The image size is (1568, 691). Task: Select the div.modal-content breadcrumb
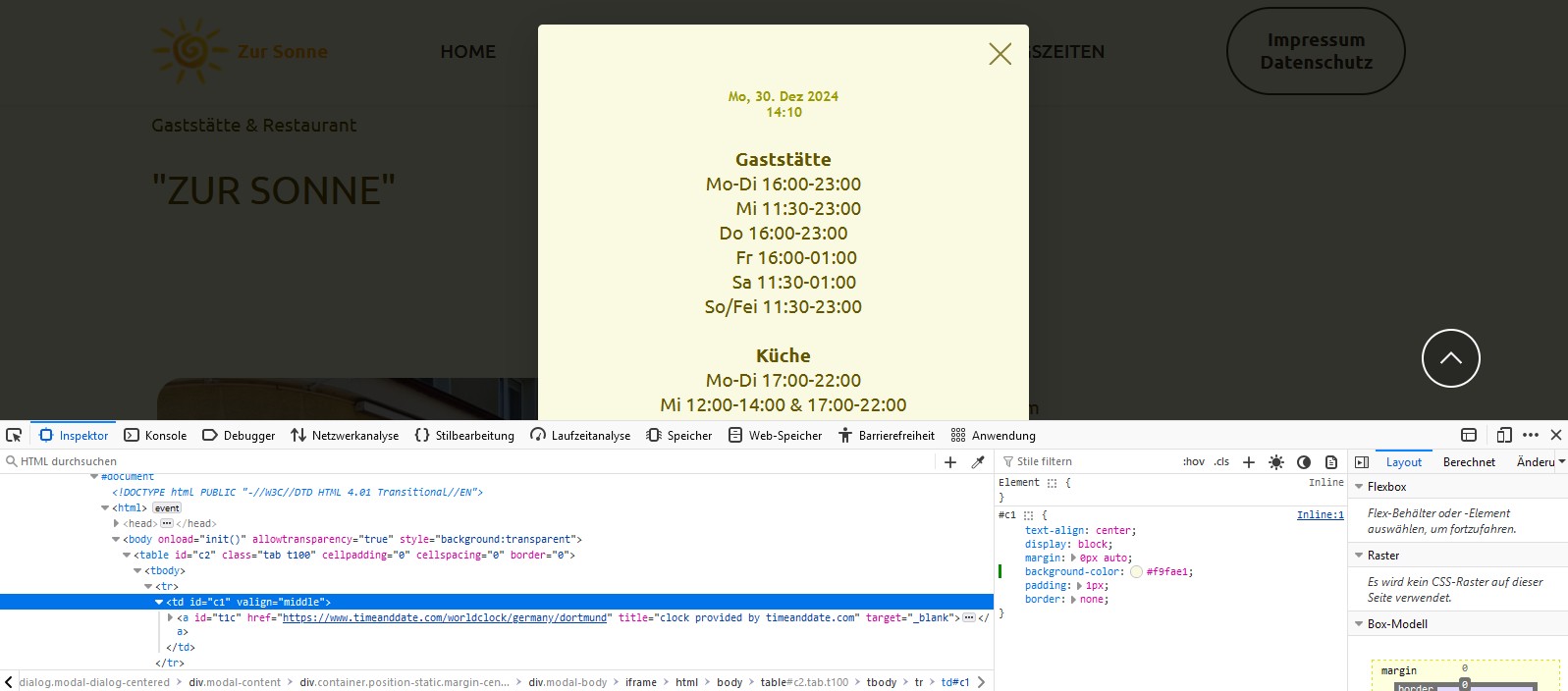point(235,682)
